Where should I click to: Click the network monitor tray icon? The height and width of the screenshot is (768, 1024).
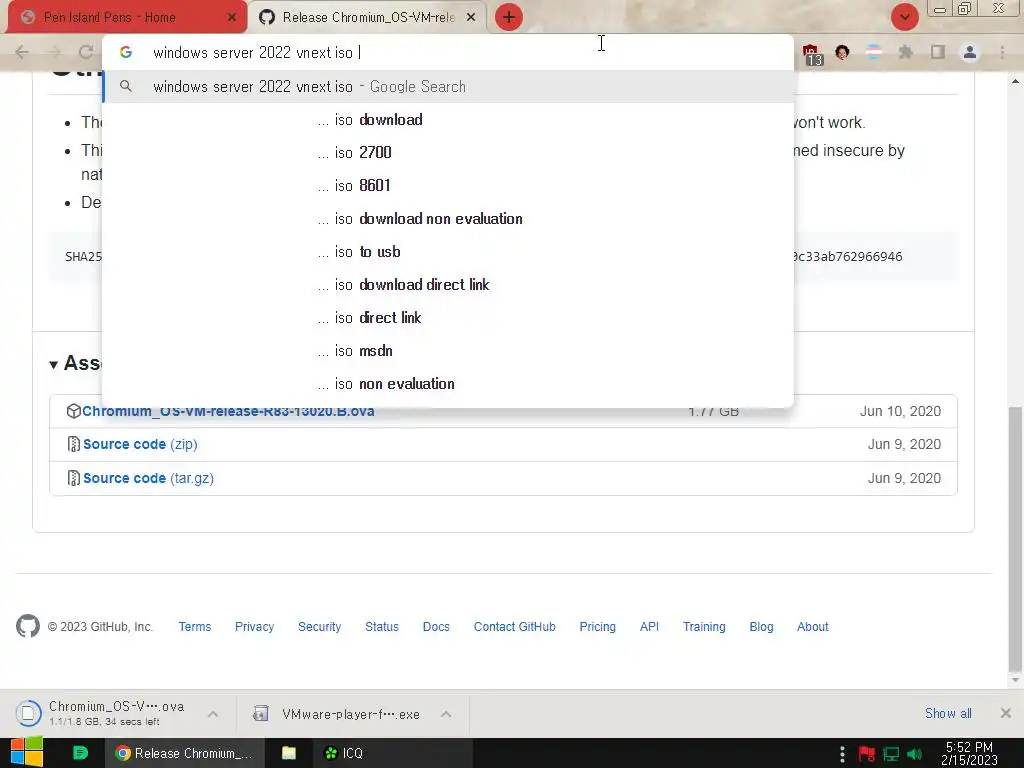click(891, 754)
